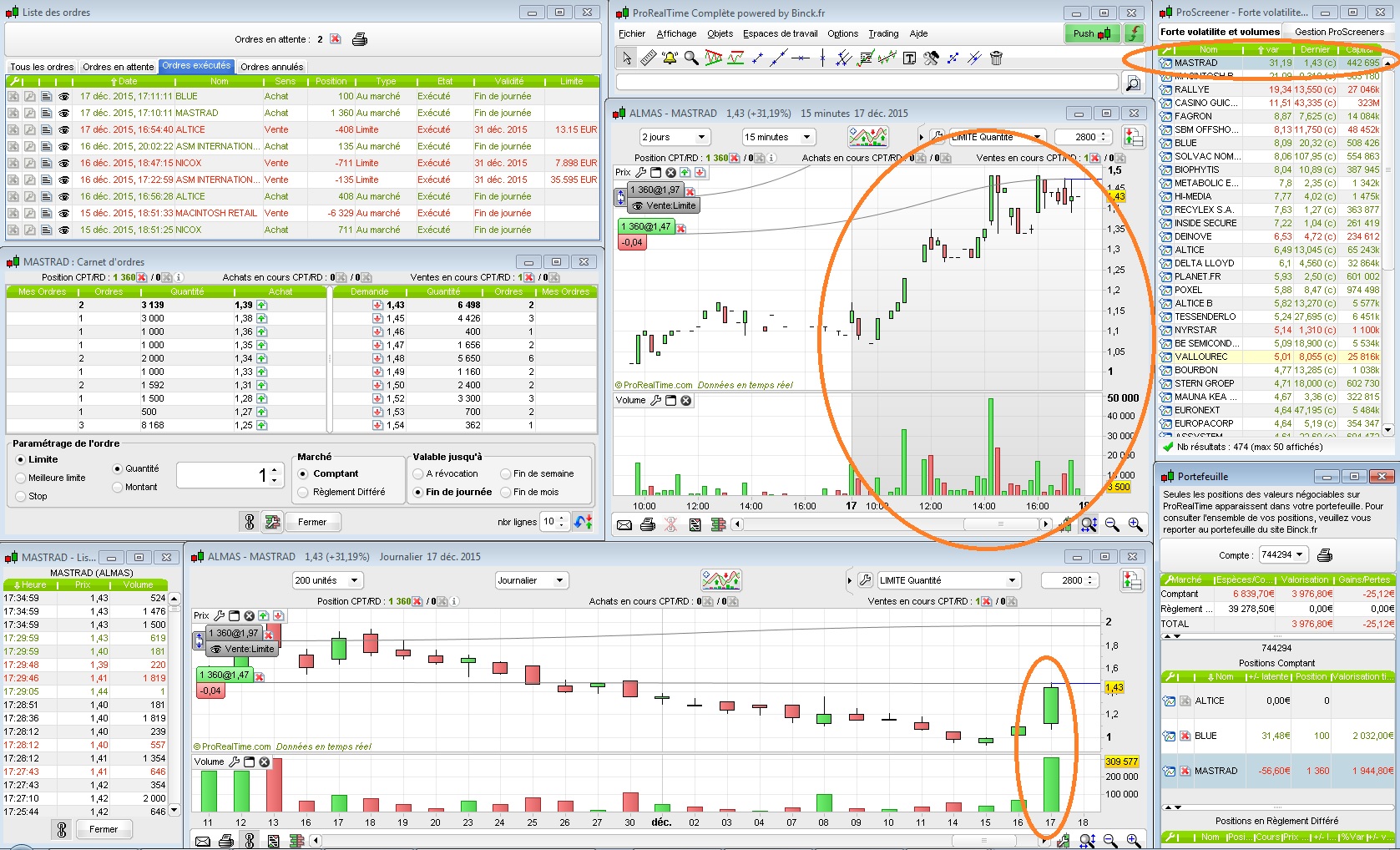The height and width of the screenshot is (850, 1400).
Task: Choose the vertical line drawing tool
Action: (822, 58)
